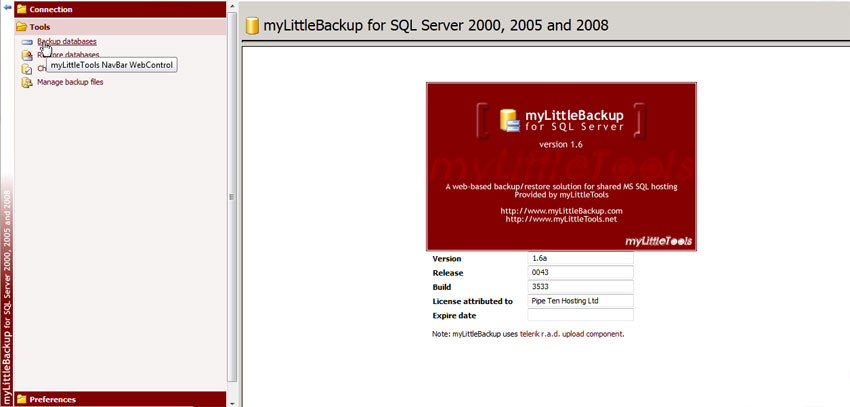Click the License field showing Pipe Ten Hosting Ltd

(x=580, y=301)
